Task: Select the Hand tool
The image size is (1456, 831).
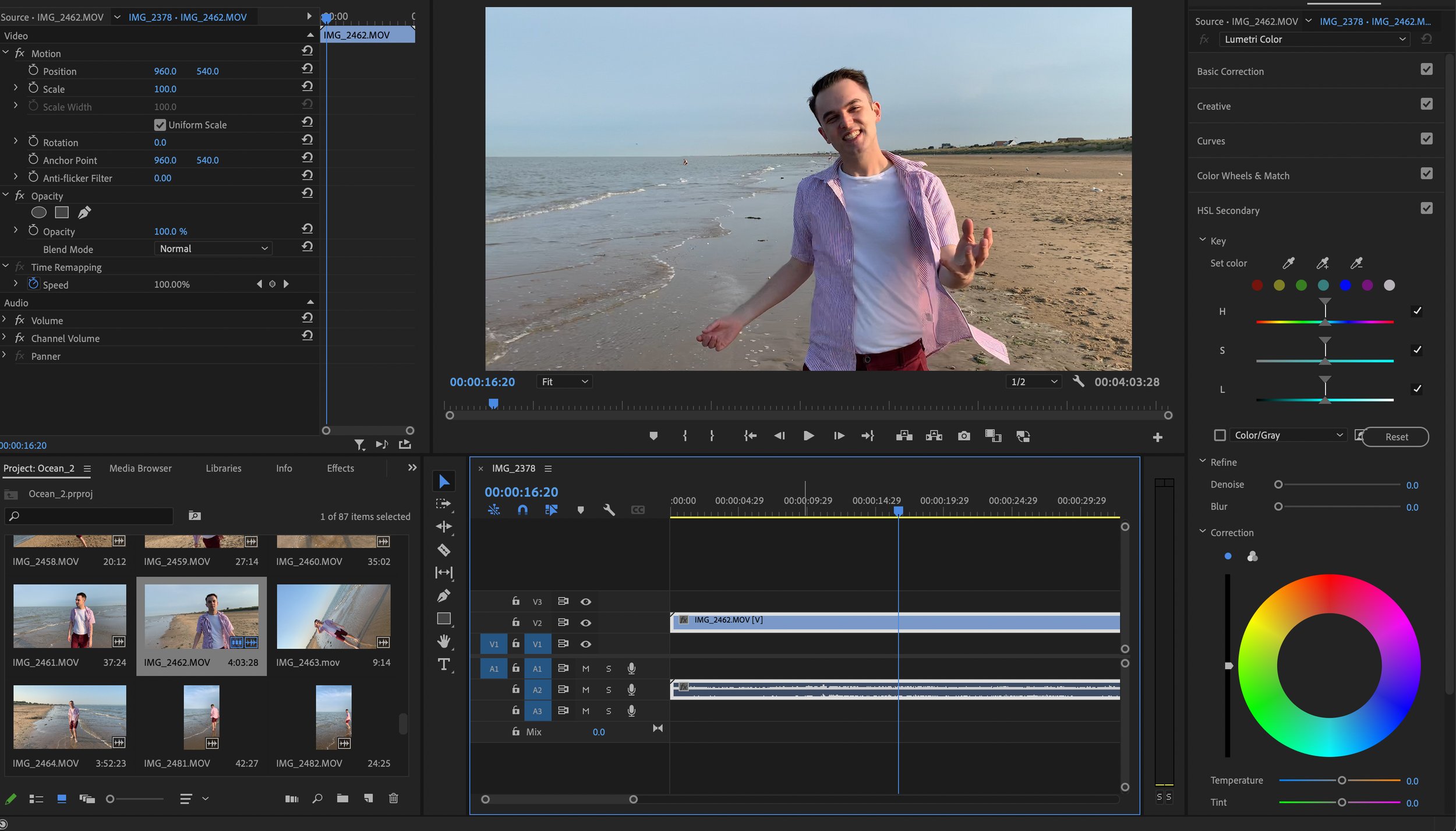Action: click(444, 642)
